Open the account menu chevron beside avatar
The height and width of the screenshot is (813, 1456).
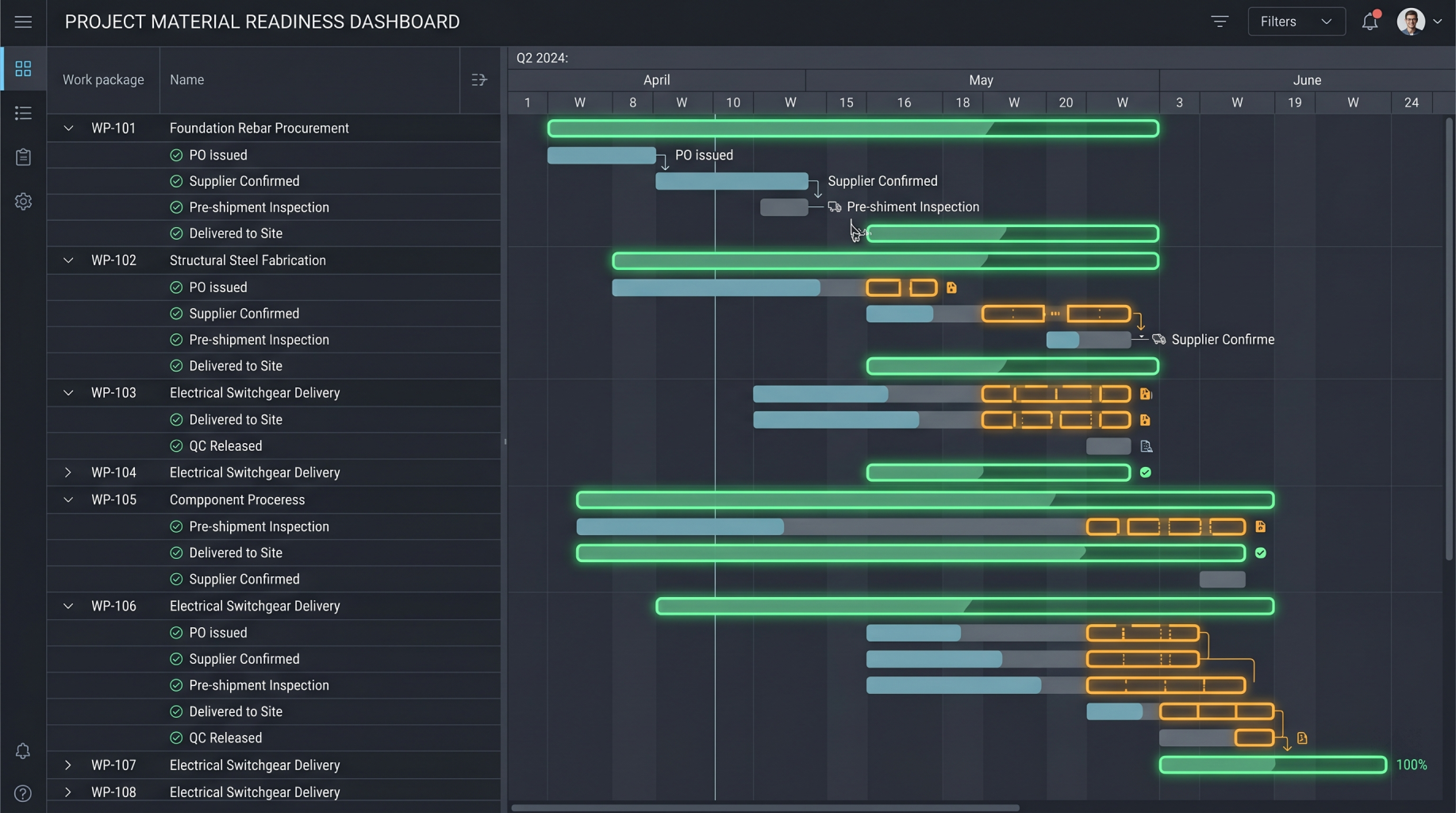pyautogui.click(x=1438, y=22)
